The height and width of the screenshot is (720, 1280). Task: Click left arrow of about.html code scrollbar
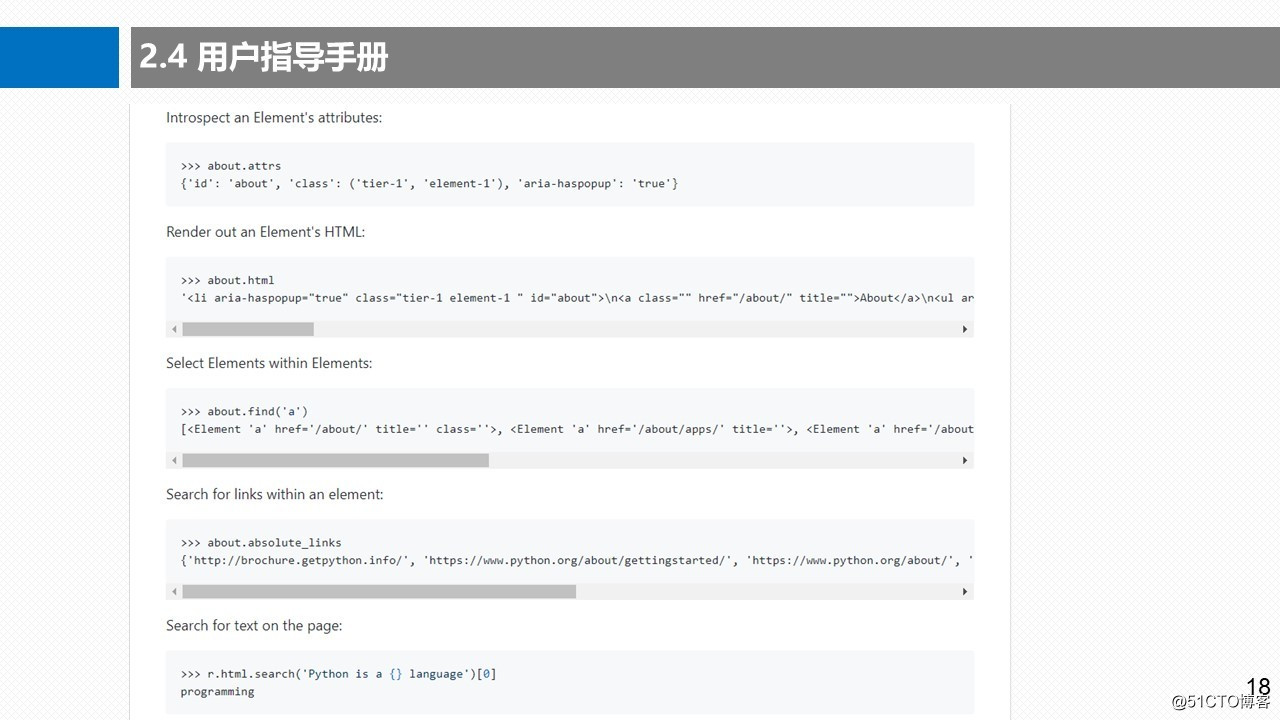click(x=174, y=329)
